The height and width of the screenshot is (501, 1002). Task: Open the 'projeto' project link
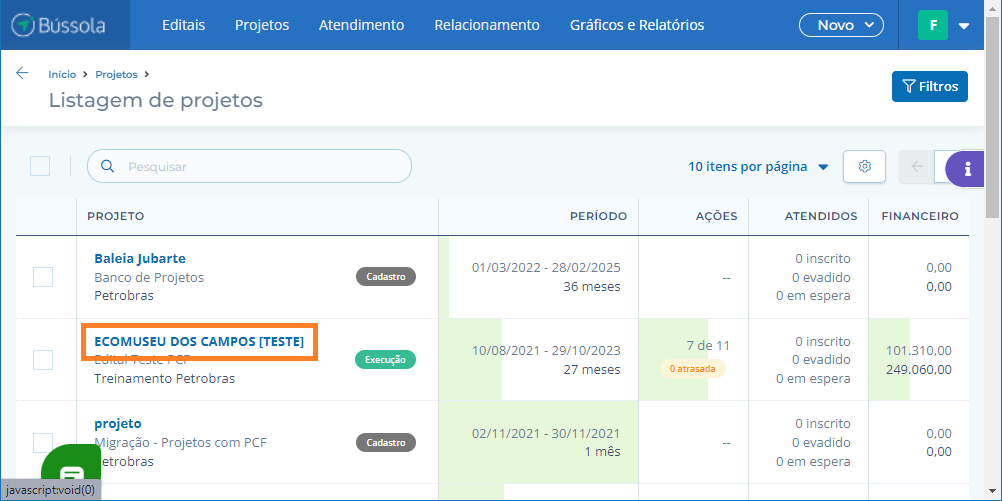[x=118, y=424]
